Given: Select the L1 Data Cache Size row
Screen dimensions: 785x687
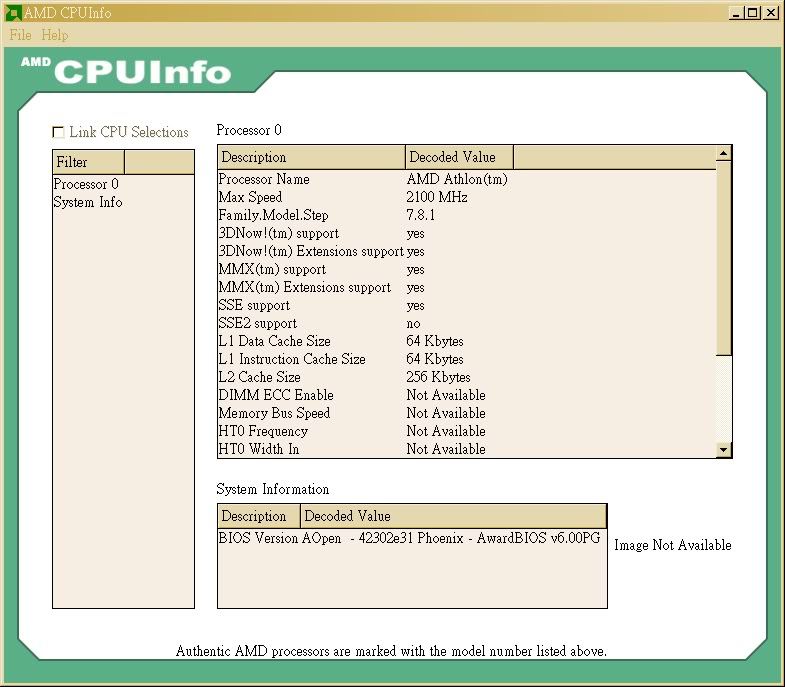Looking at the screenshot, I should point(467,341).
